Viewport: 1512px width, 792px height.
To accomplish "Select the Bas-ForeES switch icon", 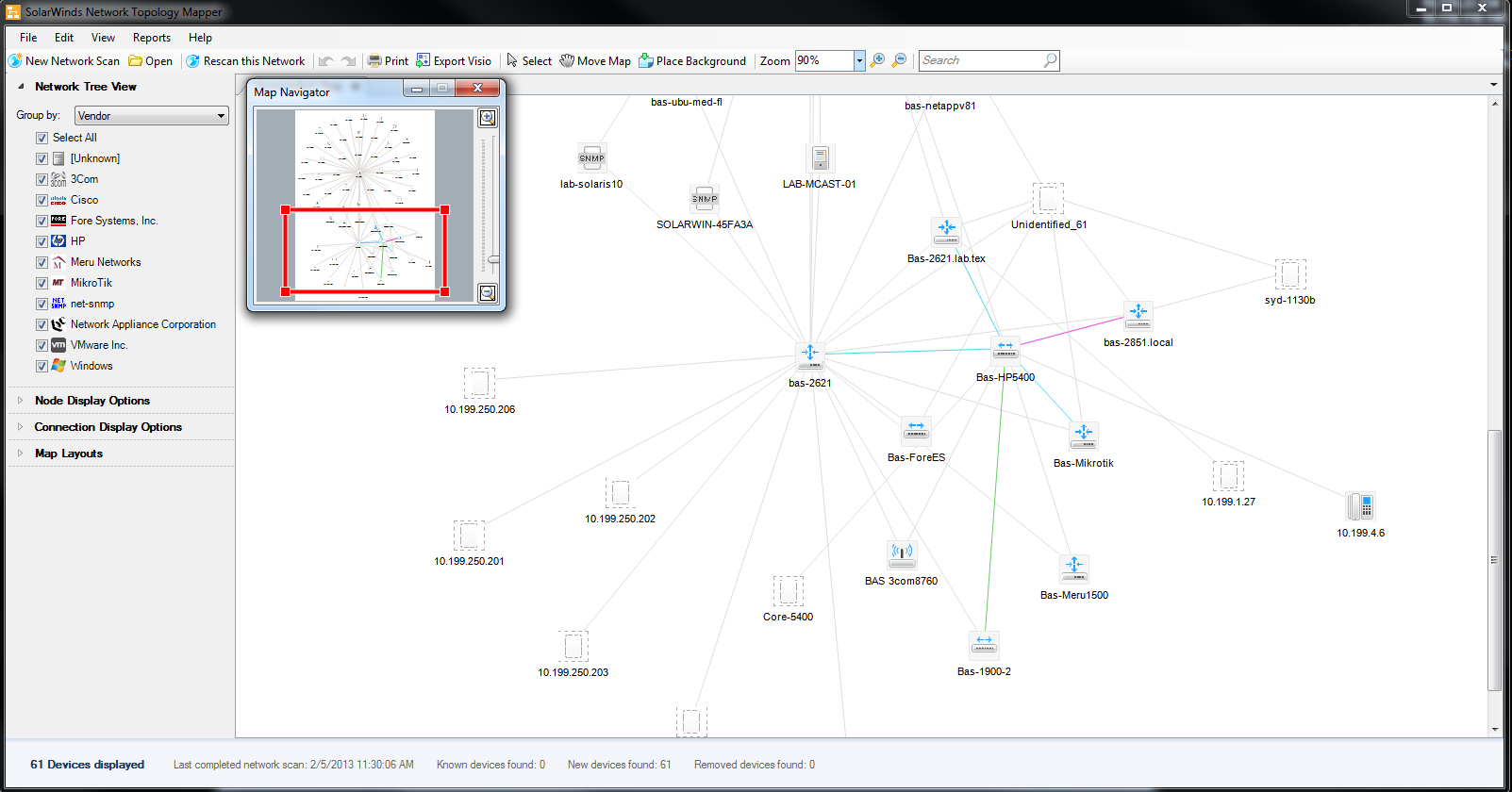I will click(916, 431).
